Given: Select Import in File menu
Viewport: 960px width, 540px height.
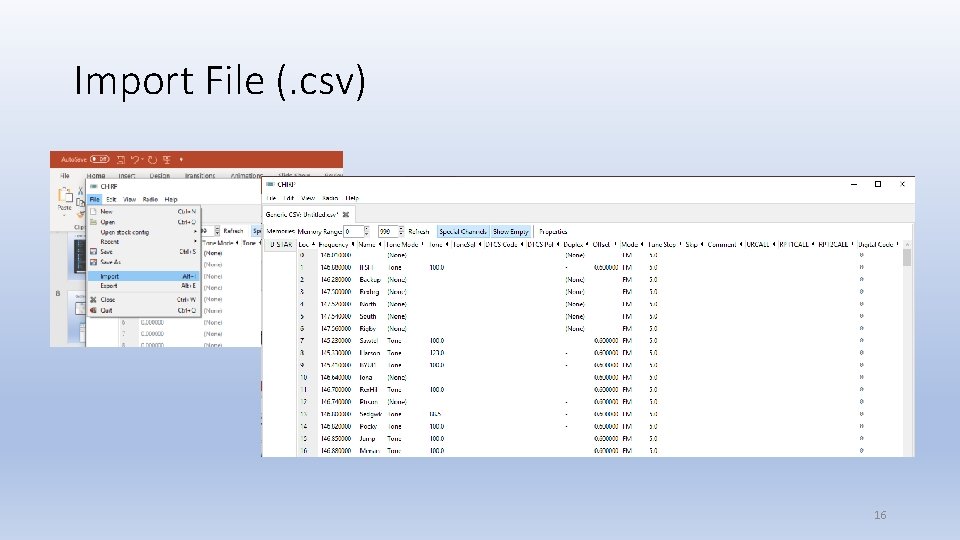Looking at the screenshot, I should click(x=143, y=276).
